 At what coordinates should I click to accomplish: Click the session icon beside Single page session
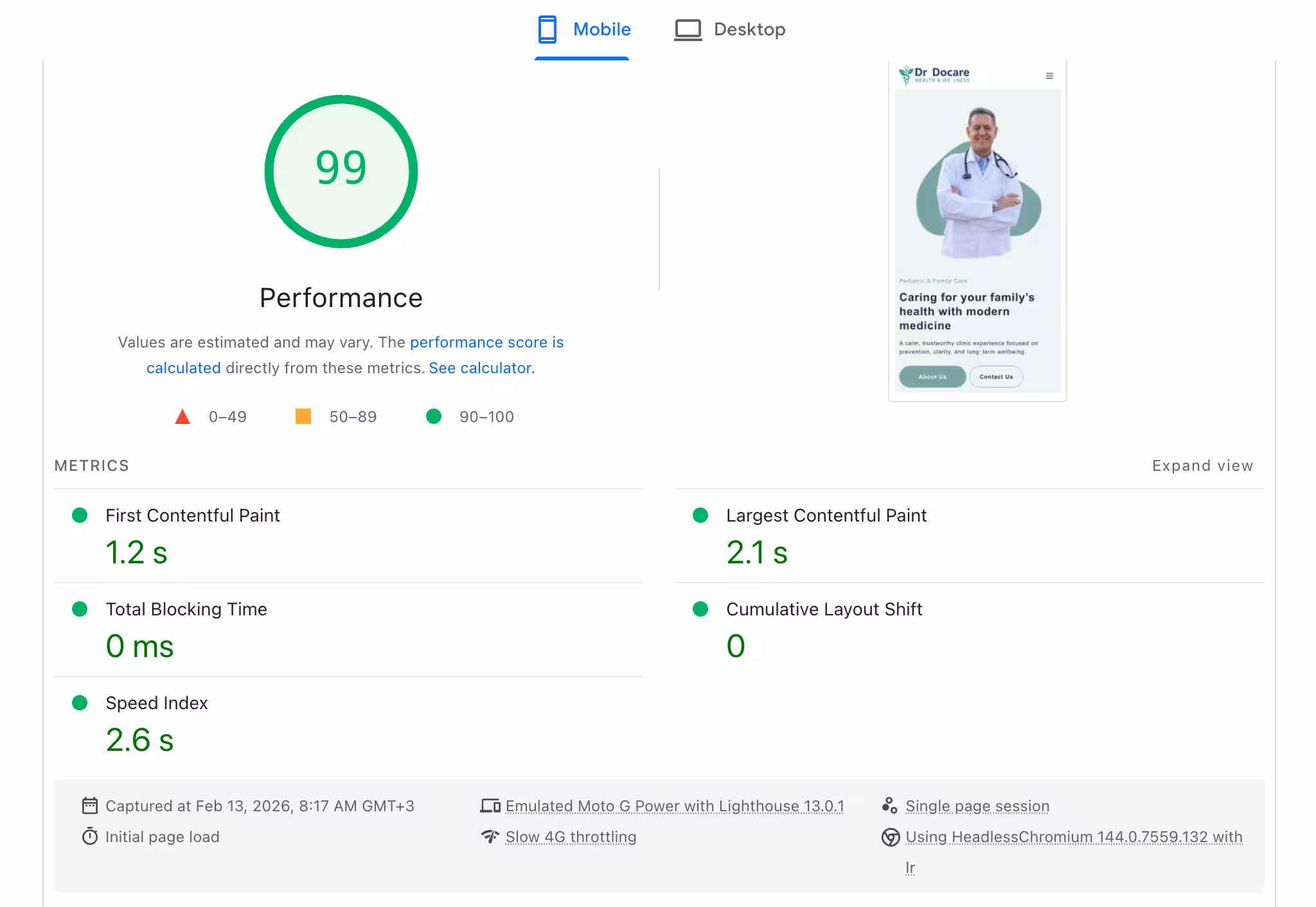[x=889, y=806]
